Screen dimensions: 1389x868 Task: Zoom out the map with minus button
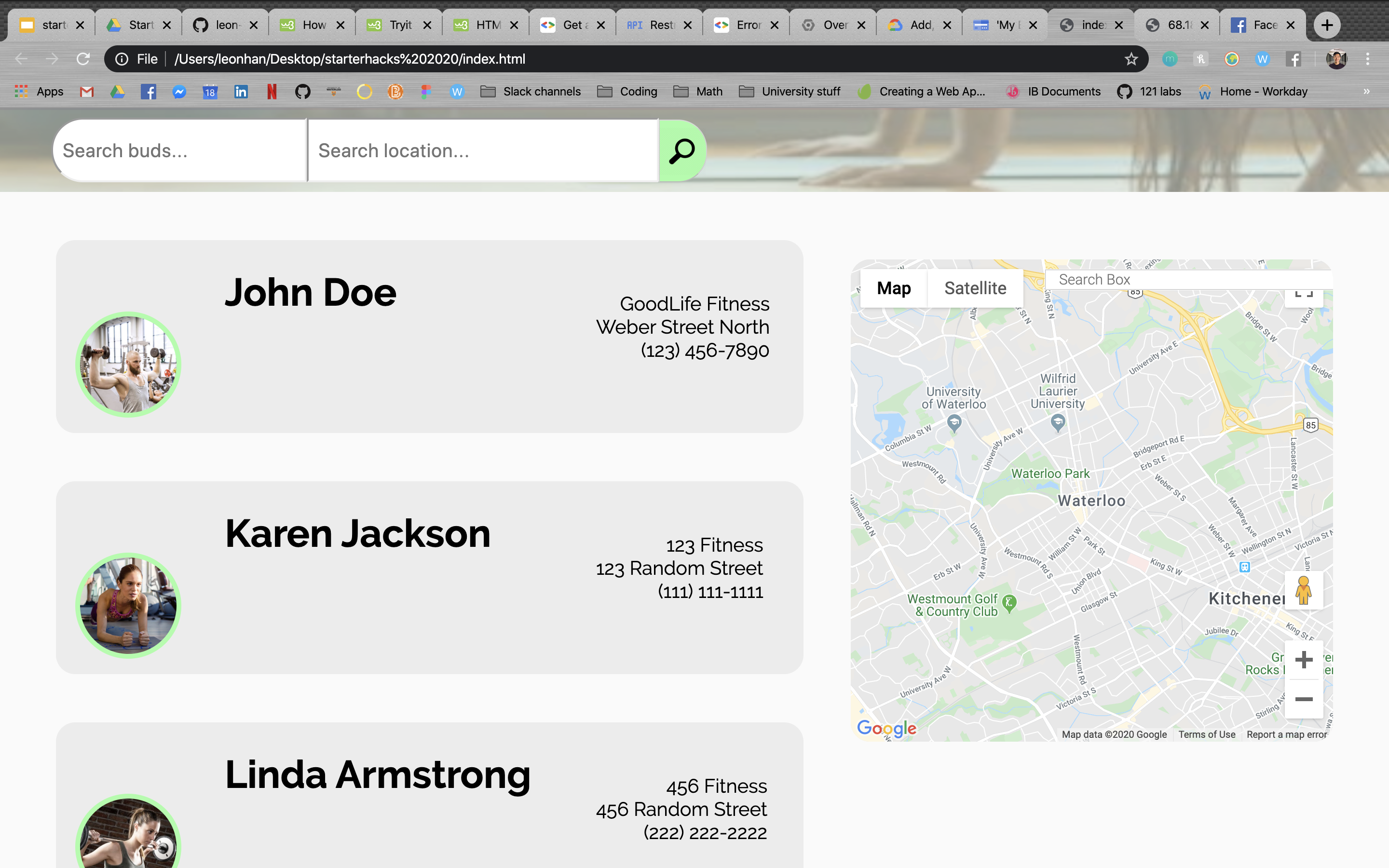coord(1304,699)
